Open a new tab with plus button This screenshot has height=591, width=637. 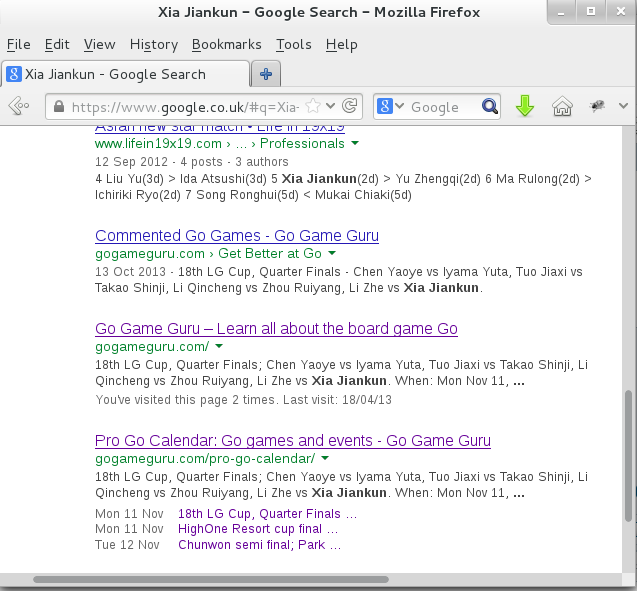pyautogui.click(x=266, y=74)
